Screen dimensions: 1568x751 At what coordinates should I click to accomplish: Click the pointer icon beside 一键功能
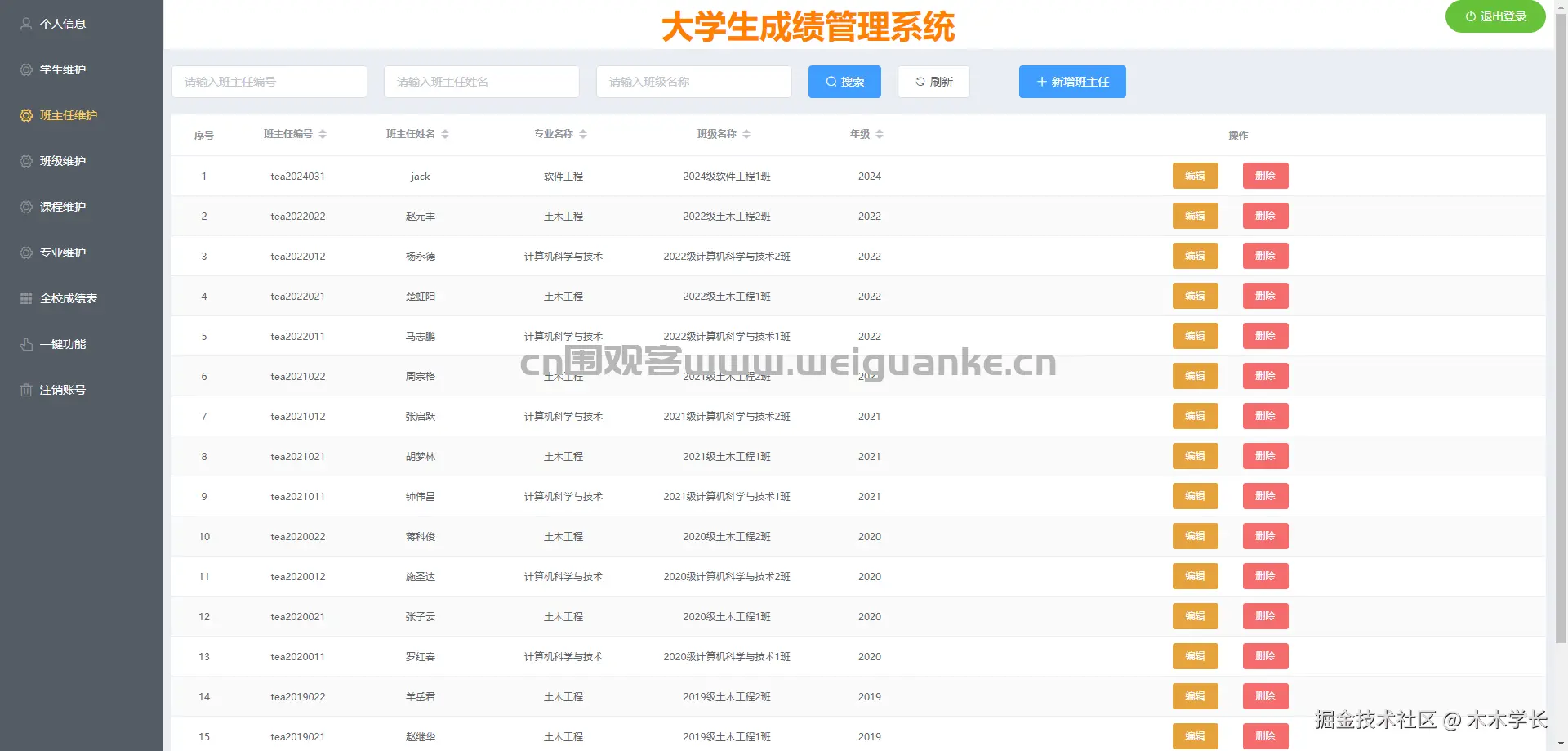(26, 344)
